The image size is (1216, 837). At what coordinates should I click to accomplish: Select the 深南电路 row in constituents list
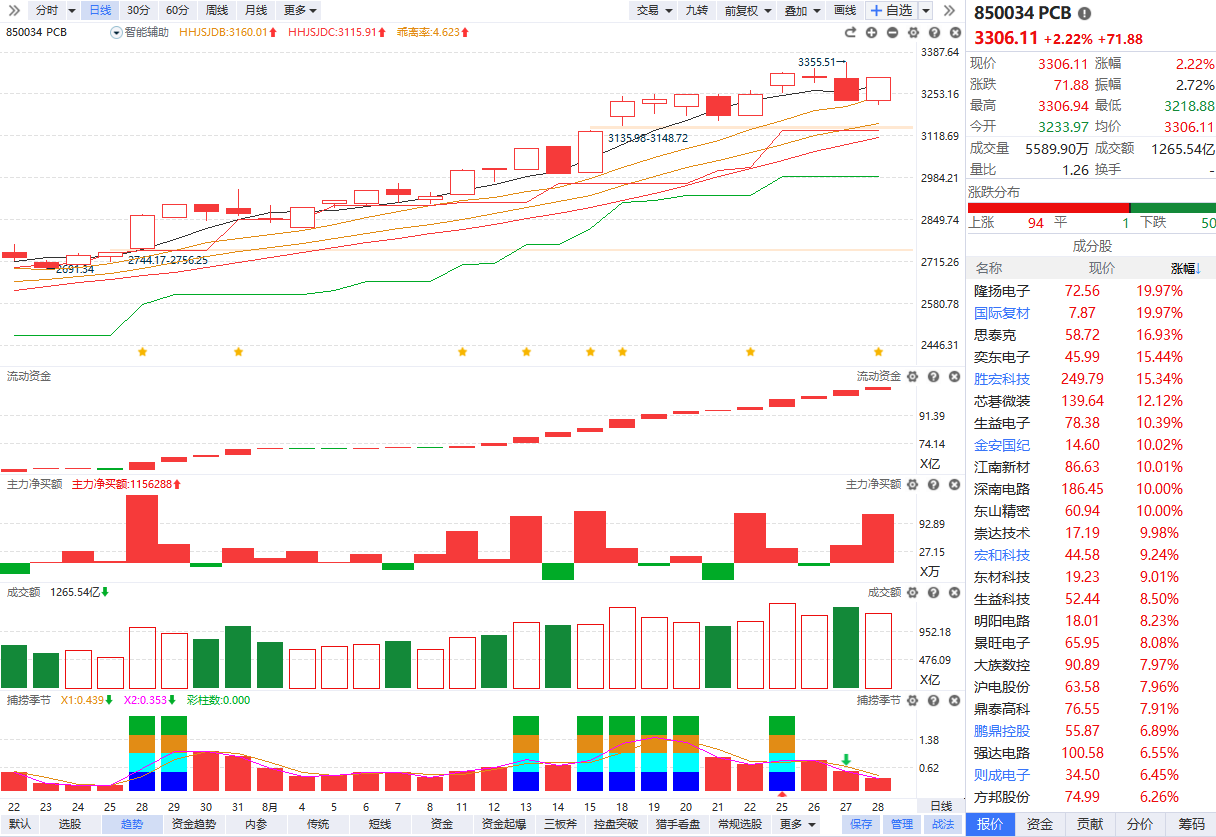click(1091, 489)
